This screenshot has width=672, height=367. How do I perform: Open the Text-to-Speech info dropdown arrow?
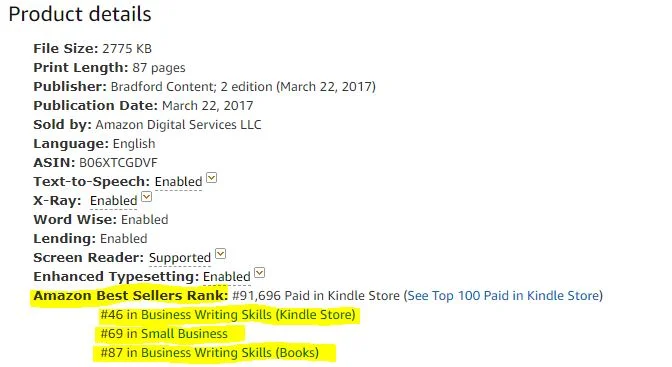[x=211, y=177]
